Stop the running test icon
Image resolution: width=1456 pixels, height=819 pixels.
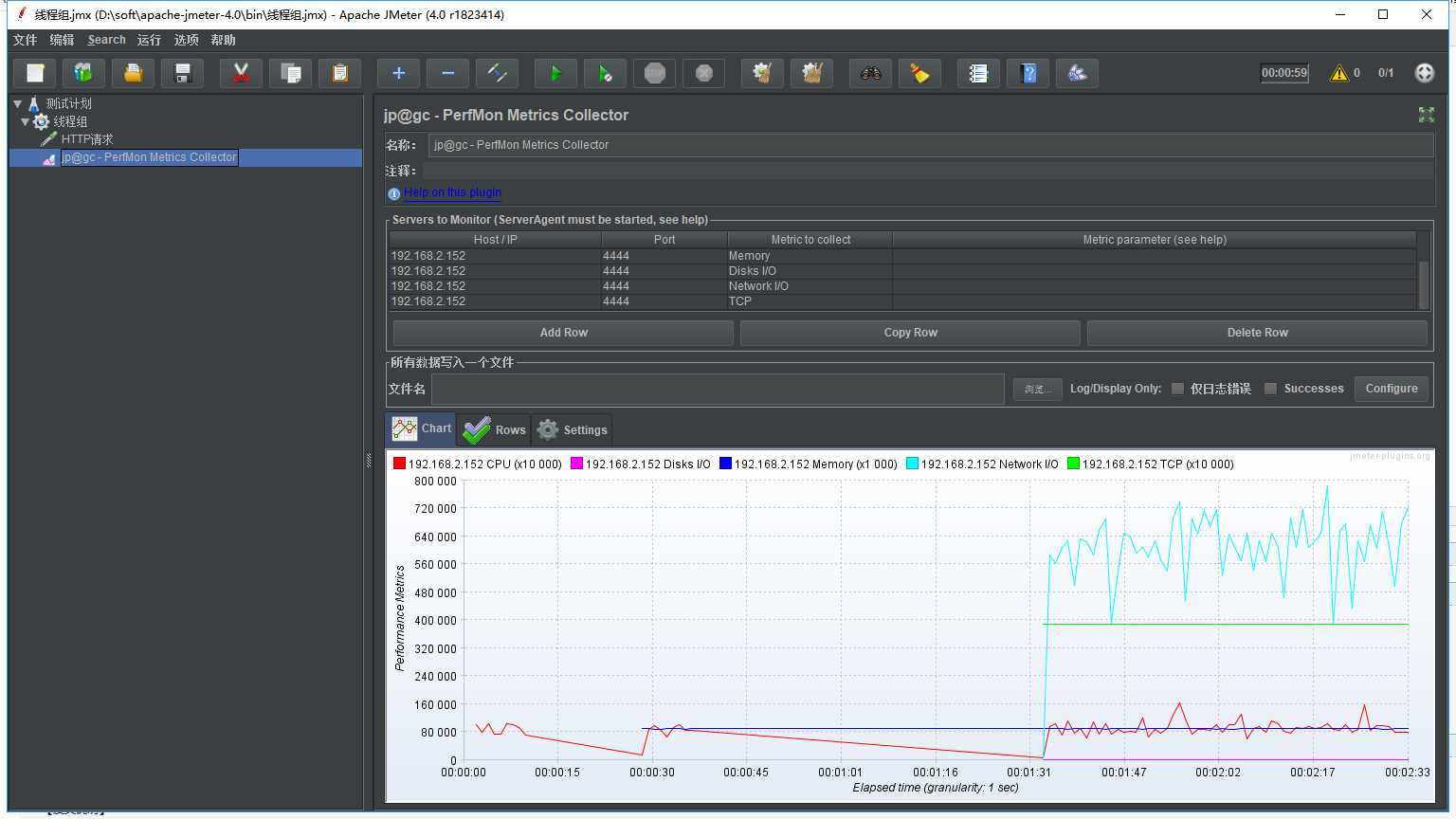tap(654, 73)
